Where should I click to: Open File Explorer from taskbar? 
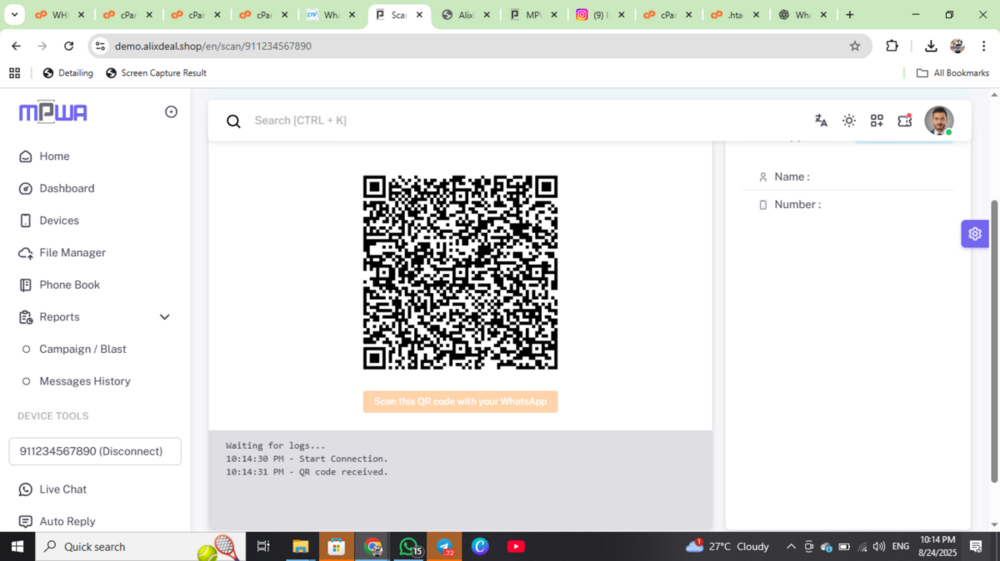point(300,546)
